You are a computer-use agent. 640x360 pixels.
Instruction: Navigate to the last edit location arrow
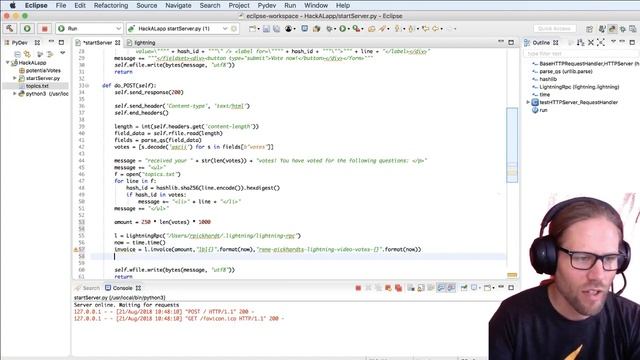click(425, 29)
